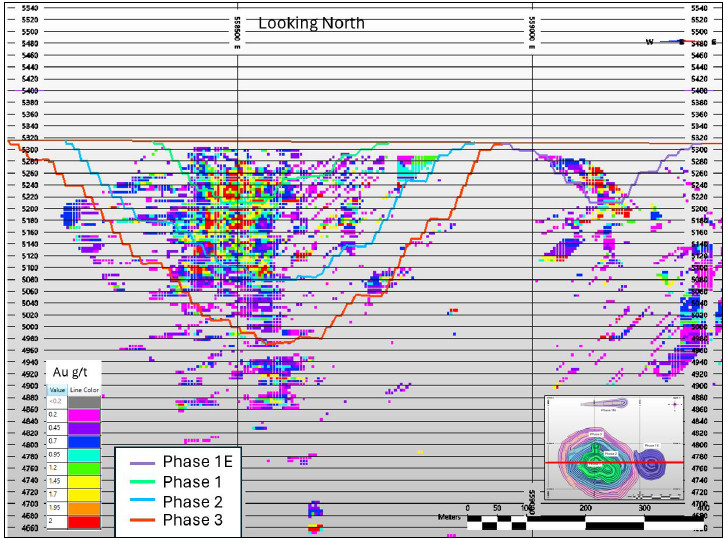Image resolution: width=724 pixels, height=539 pixels.
Task: Click the 4800 elevation label on right axis
Action: pos(700,445)
